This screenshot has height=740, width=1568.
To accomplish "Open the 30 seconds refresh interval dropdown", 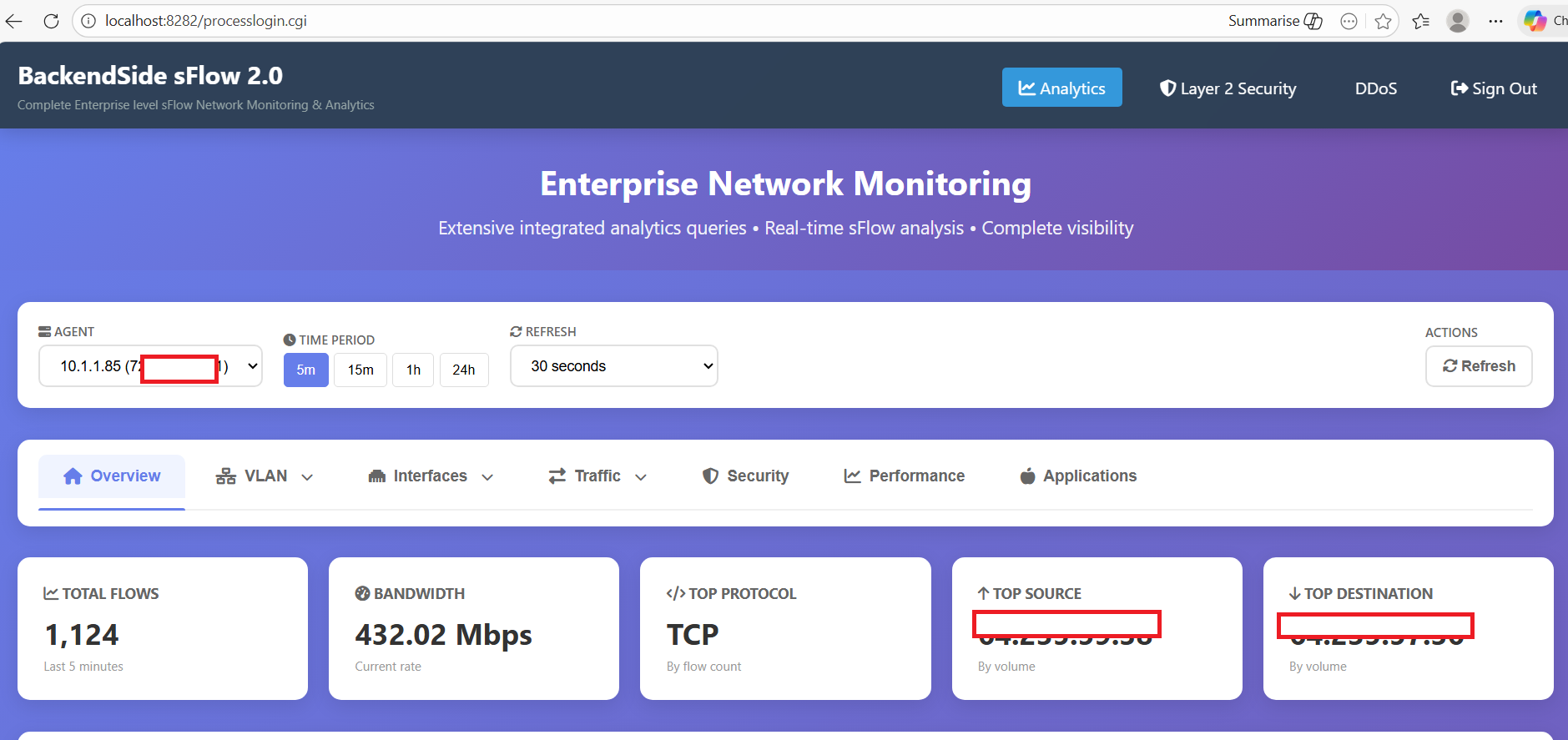I will coord(614,366).
